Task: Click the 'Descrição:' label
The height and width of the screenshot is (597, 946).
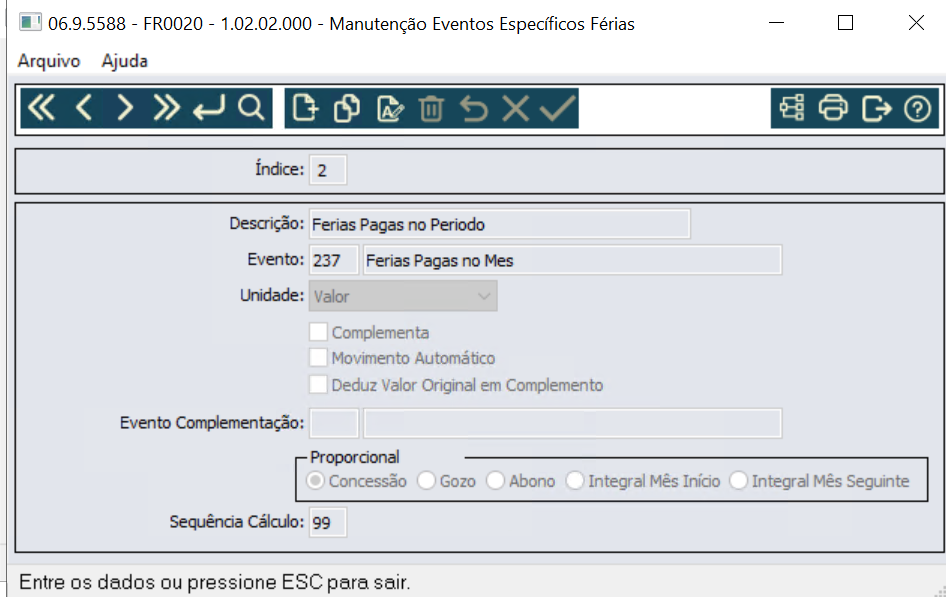Action: 267,224
